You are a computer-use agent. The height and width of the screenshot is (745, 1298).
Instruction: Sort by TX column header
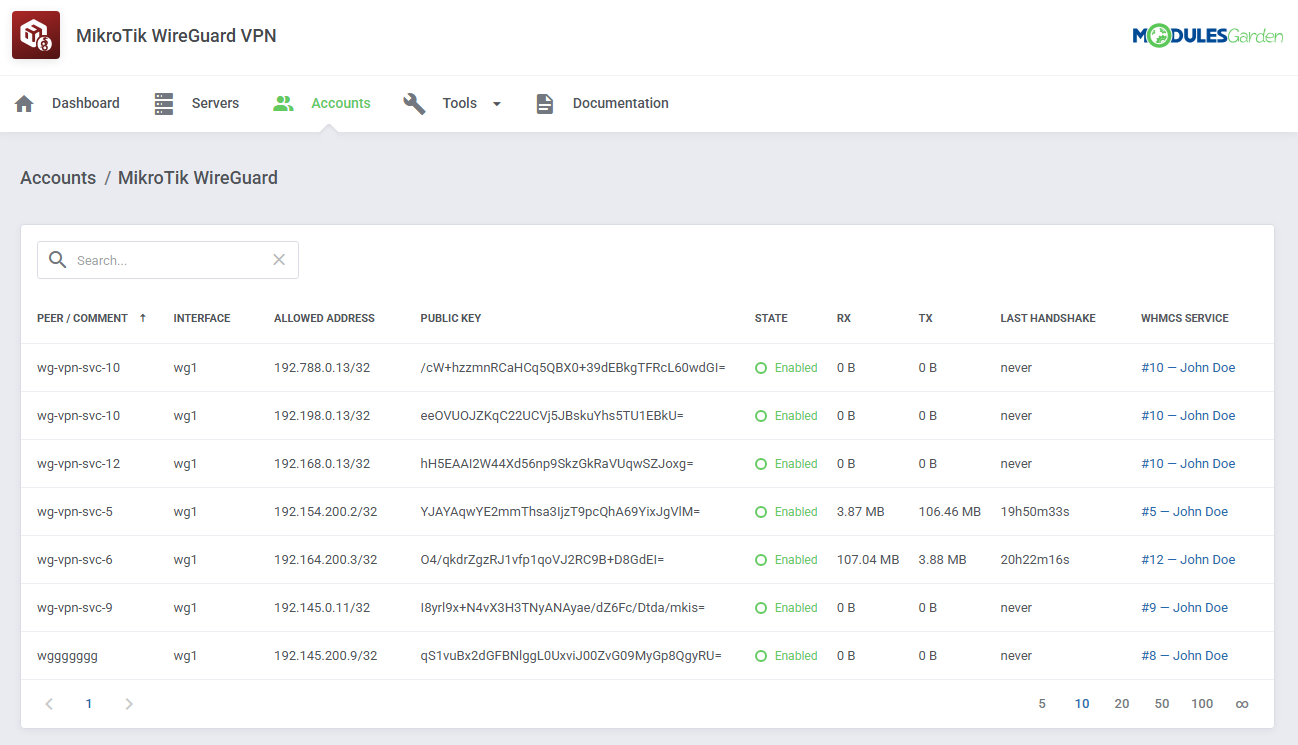pos(926,318)
